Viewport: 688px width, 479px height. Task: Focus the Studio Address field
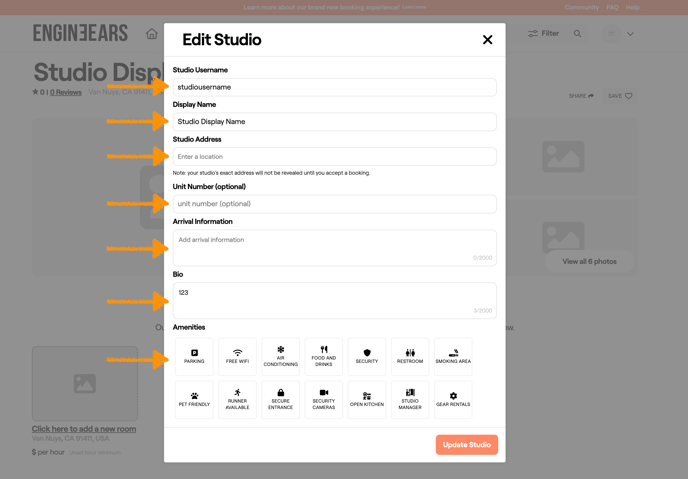(x=334, y=157)
